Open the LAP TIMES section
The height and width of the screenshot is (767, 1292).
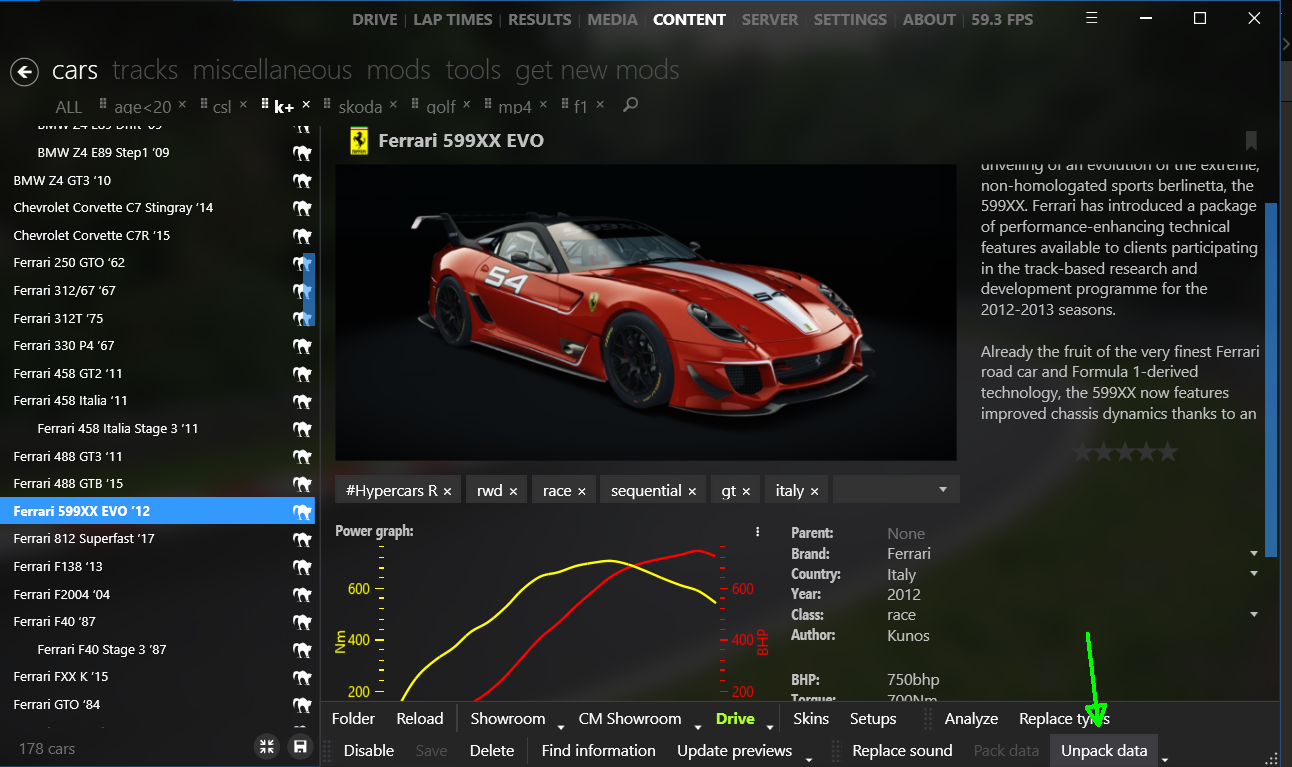click(453, 19)
